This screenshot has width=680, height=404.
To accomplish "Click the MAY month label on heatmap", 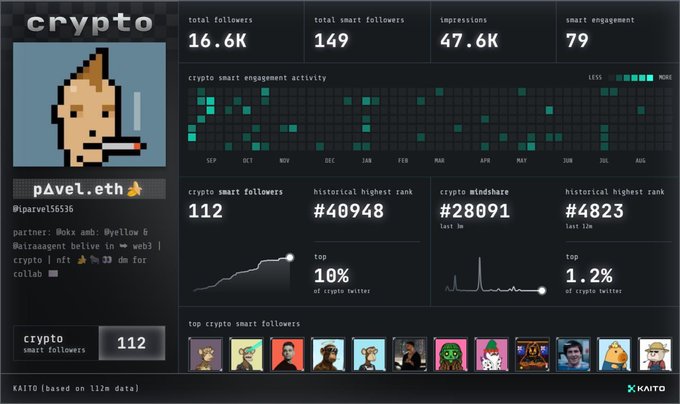I will (x=521, y=161).
